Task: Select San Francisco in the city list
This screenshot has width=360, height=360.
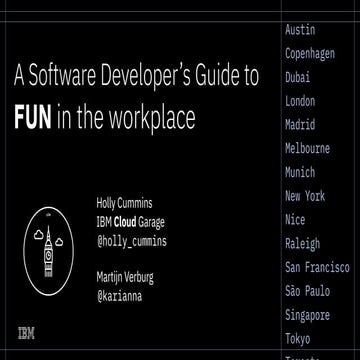Action: [x=317, y=267]
